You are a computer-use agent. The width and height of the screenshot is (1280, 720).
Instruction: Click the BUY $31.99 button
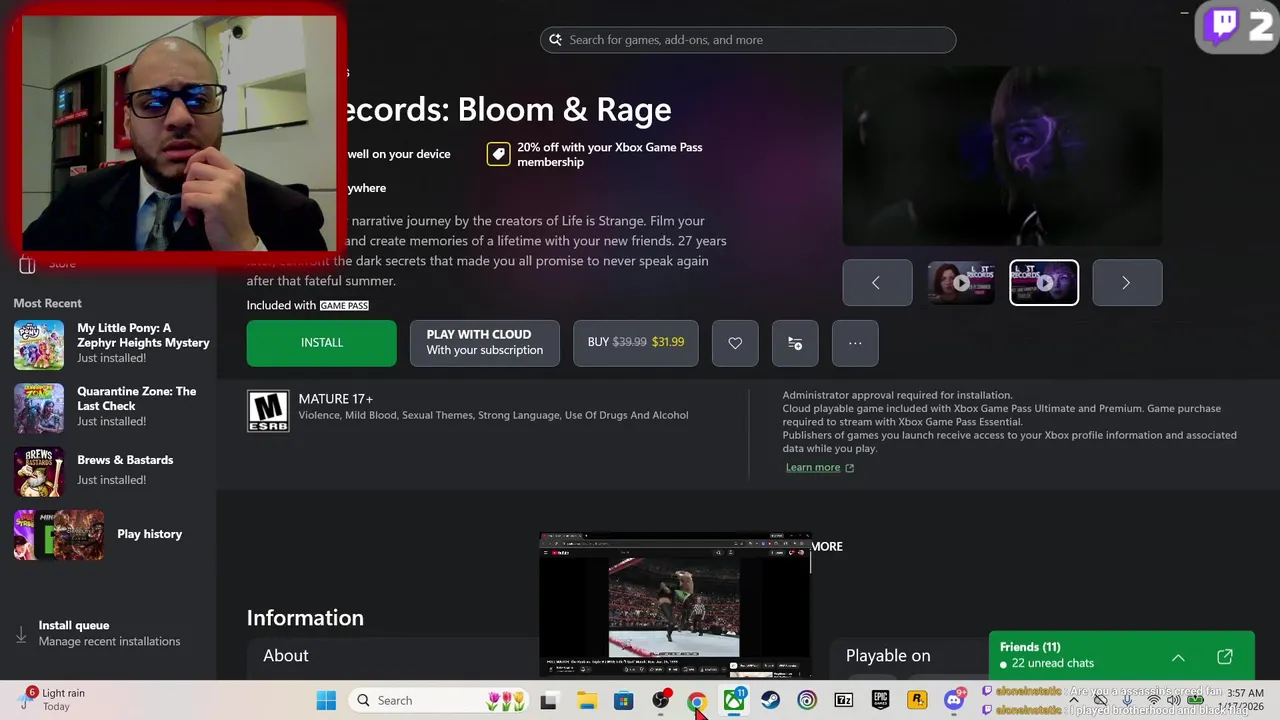(x=635, y=343)
